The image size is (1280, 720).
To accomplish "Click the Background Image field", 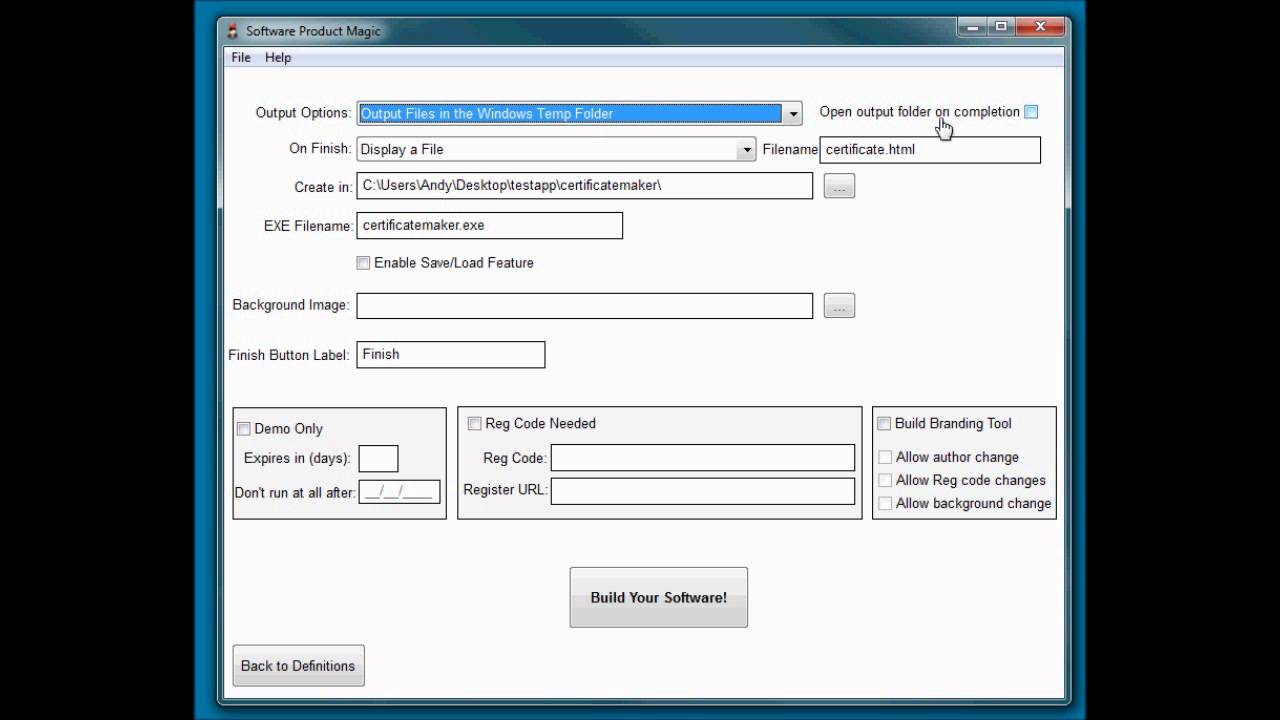I will click(x=584, y=306).
